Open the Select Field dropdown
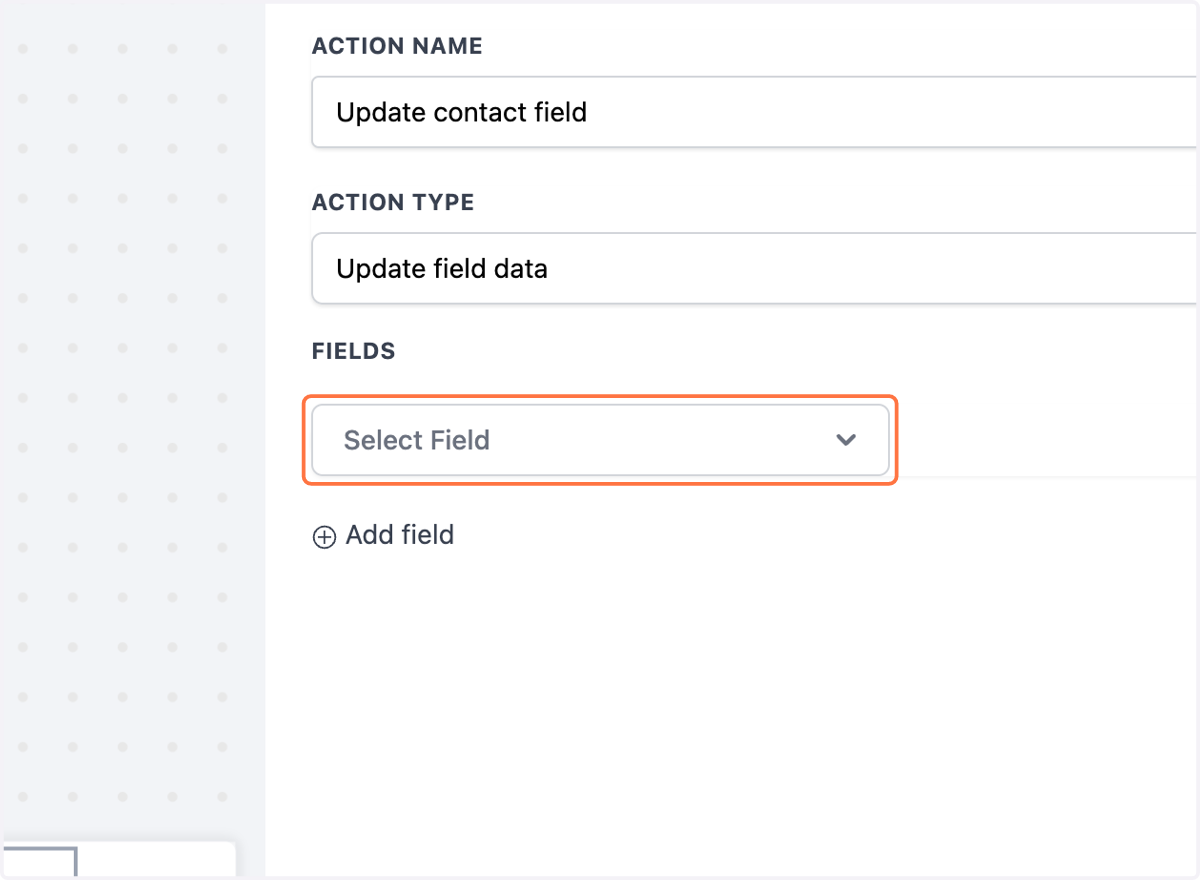 (600, 440)
